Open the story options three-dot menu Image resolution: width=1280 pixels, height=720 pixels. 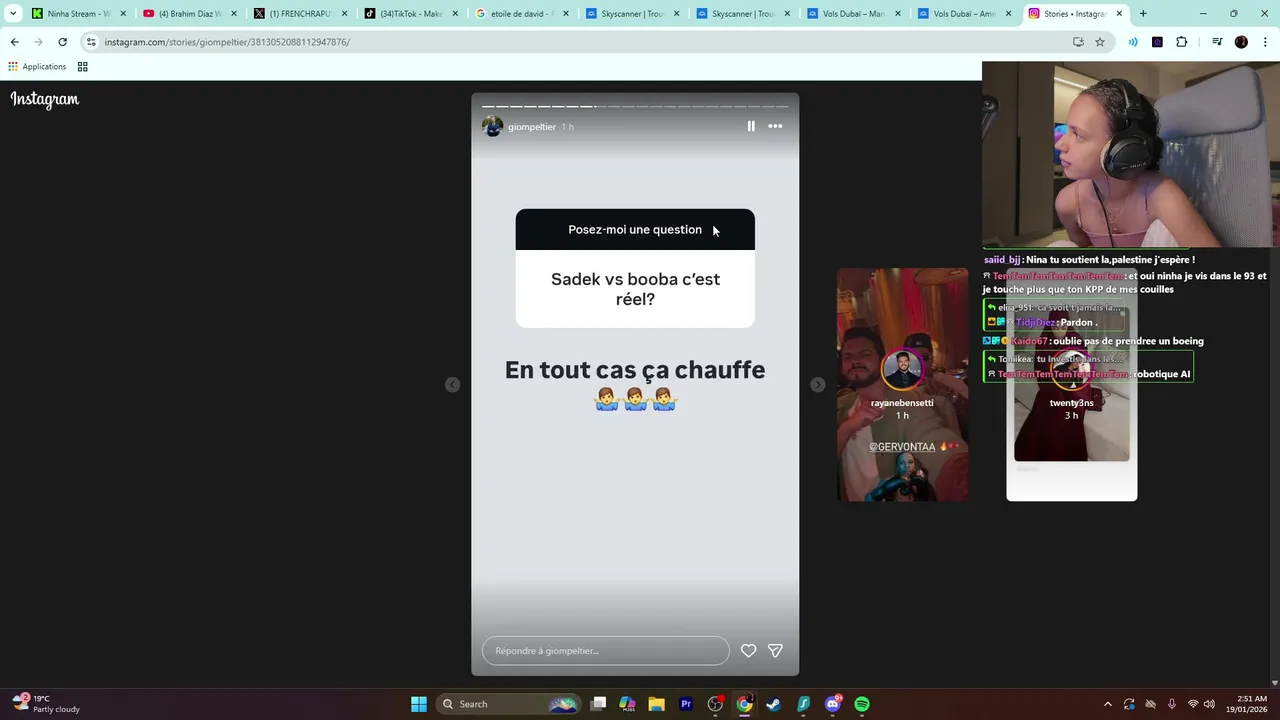[775, 126]
